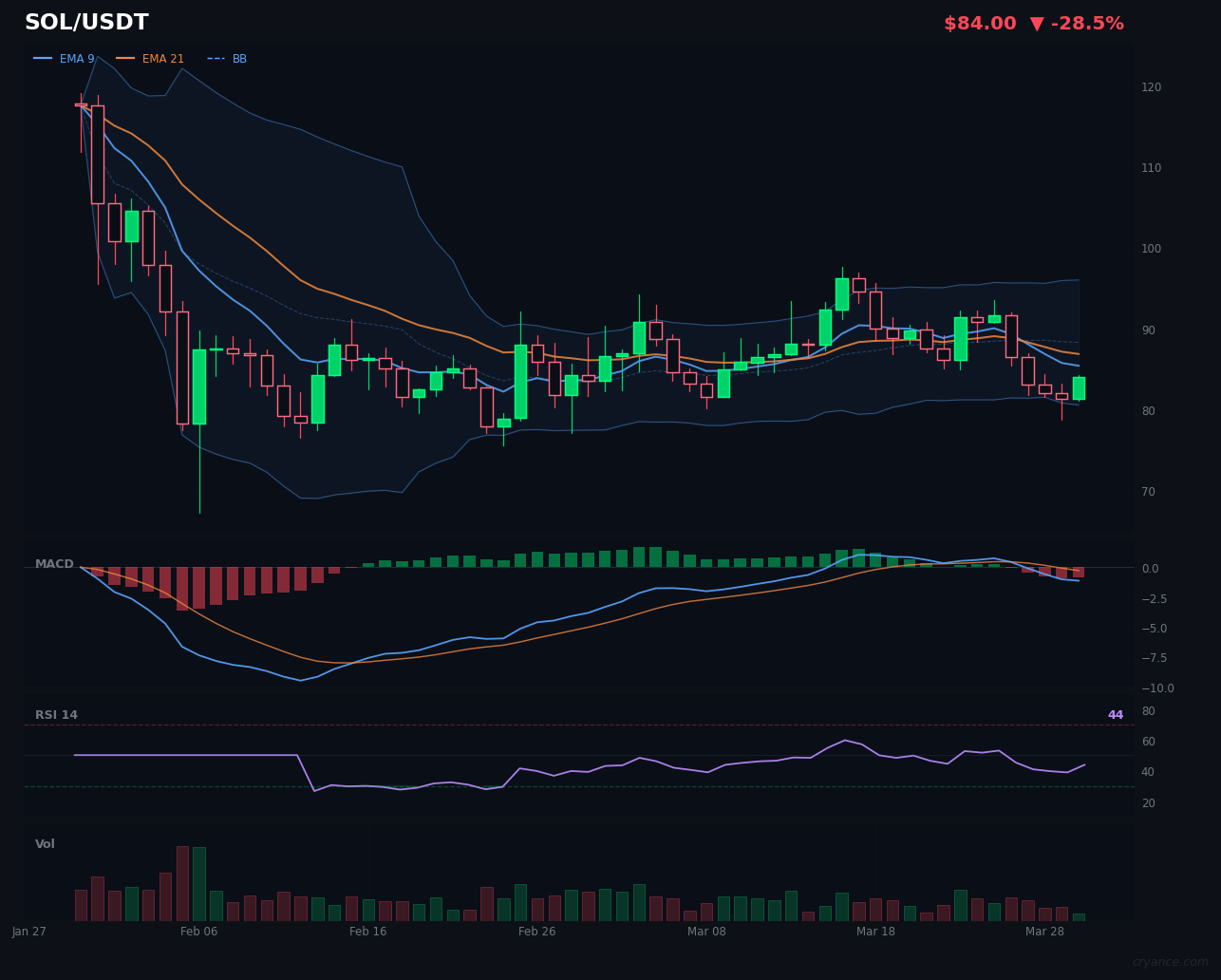Click the red down-arrow next to -28.5%
Screen dimensions: 1221x980
[x=1038, y=23]
